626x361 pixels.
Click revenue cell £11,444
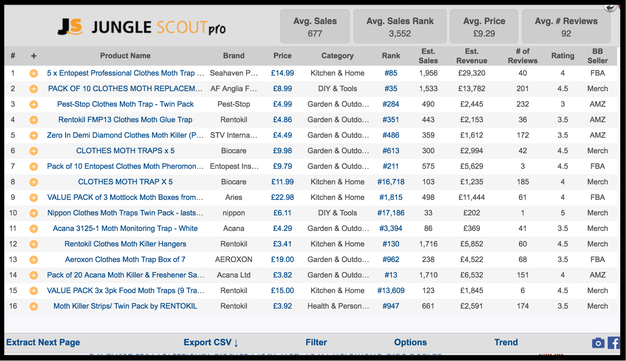coord(471,197)
